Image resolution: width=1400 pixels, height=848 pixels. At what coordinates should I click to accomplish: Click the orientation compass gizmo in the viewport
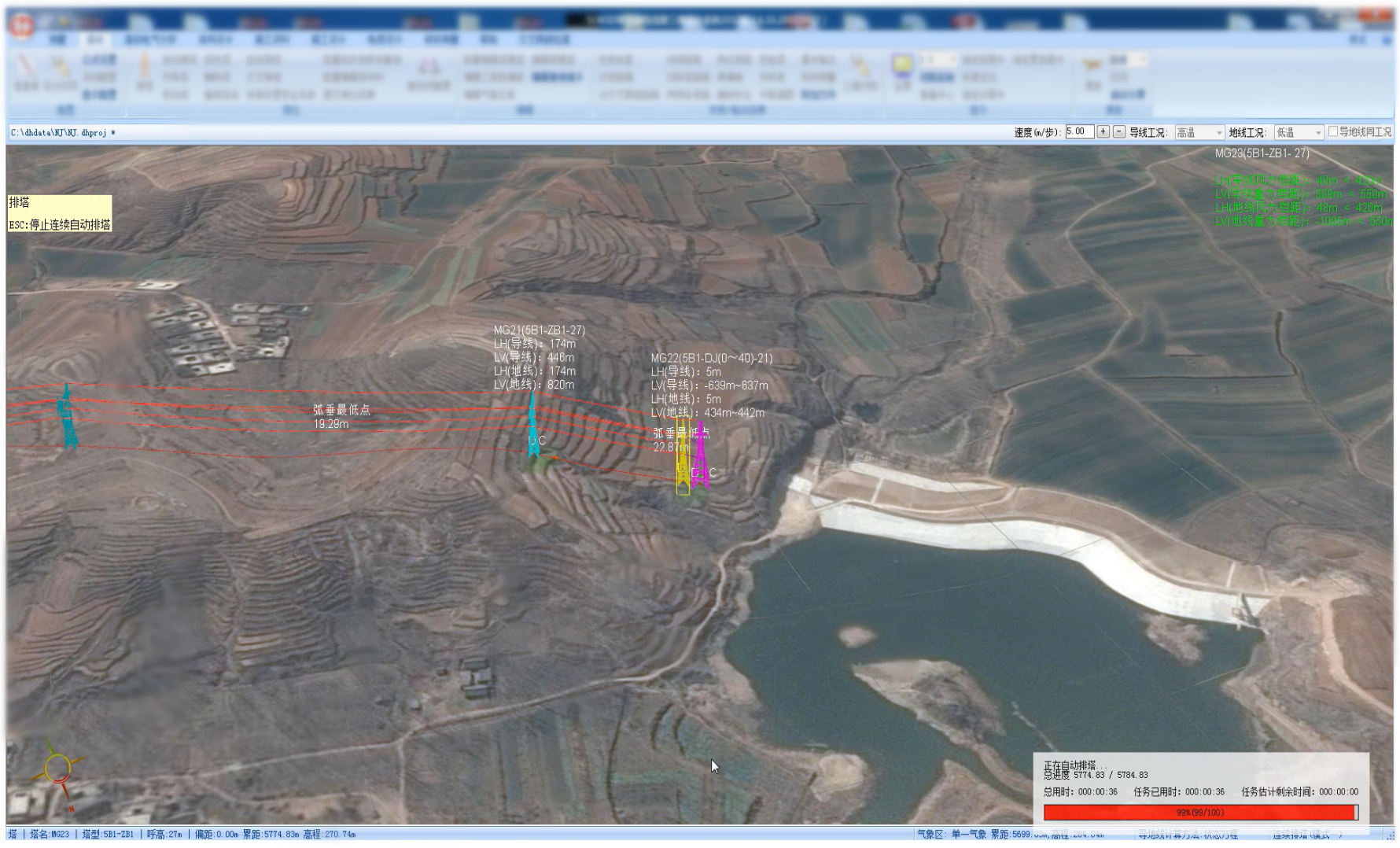(57, 769)
